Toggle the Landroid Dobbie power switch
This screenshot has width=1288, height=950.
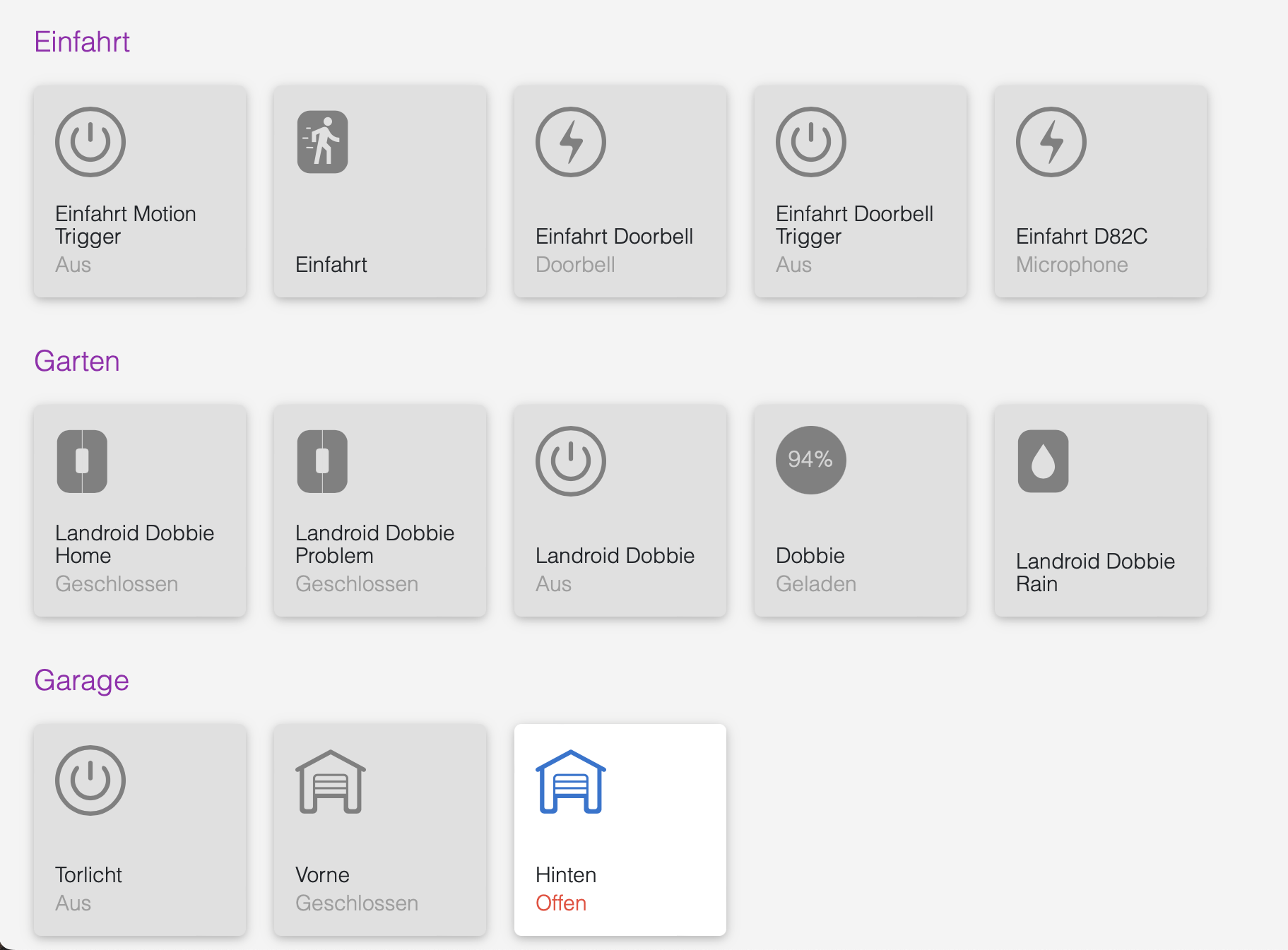570,461
